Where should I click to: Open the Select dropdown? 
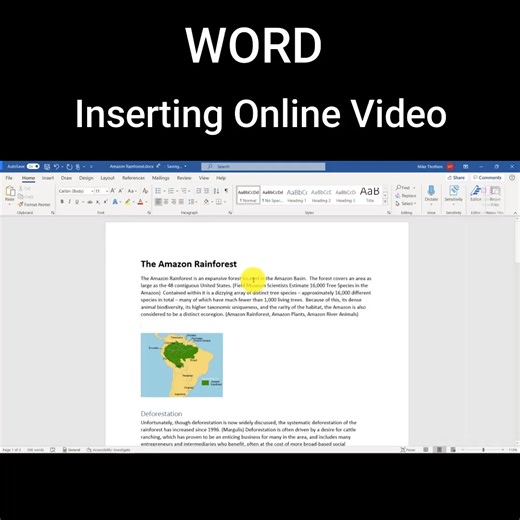[406, 203]
